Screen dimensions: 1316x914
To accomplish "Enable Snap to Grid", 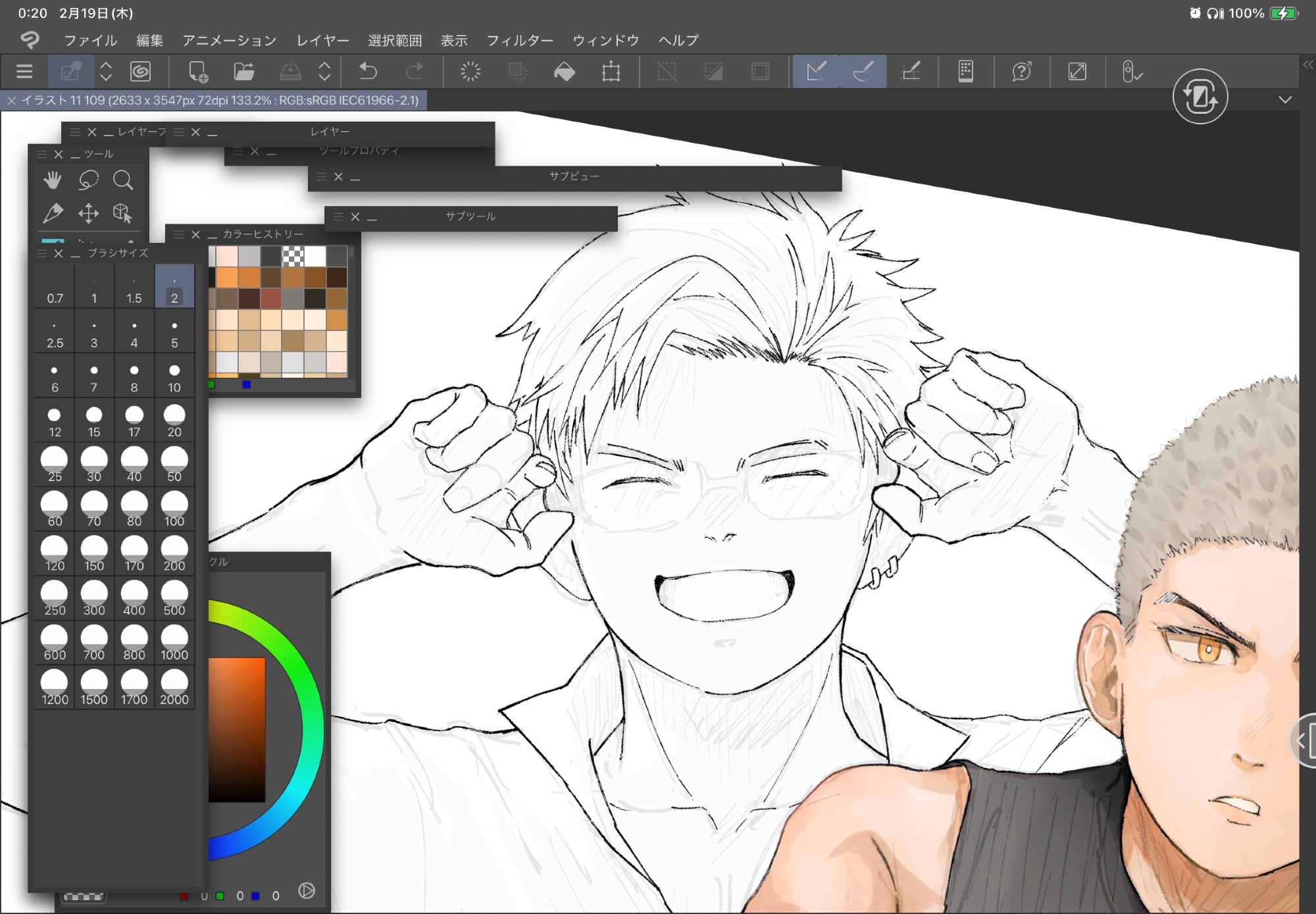I will click(x=911, y=71).
